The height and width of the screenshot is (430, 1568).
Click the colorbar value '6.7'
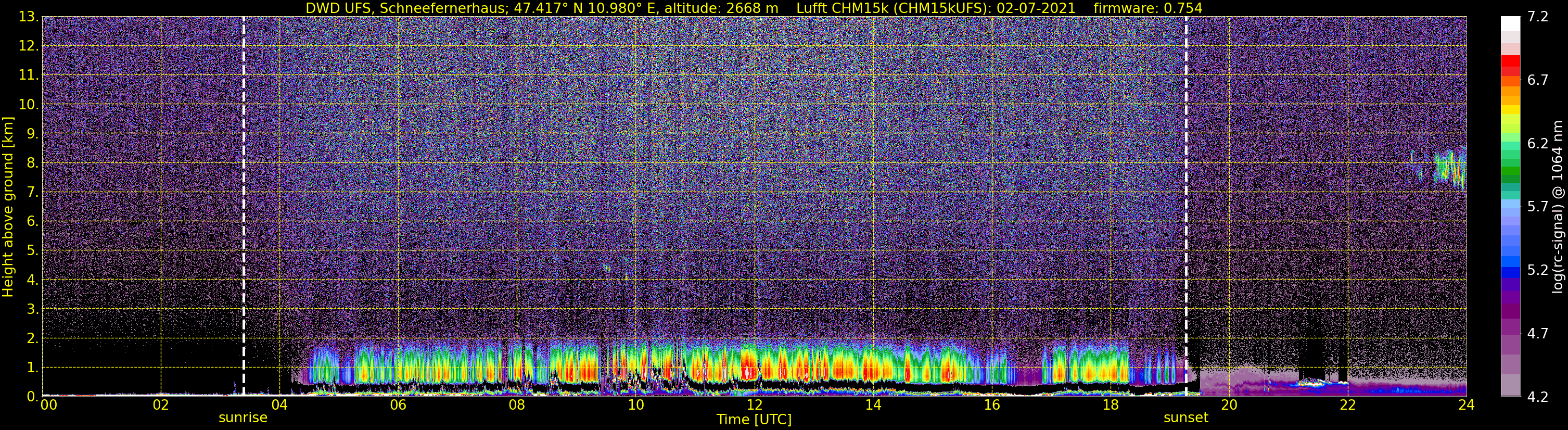tap(1538, 80)
